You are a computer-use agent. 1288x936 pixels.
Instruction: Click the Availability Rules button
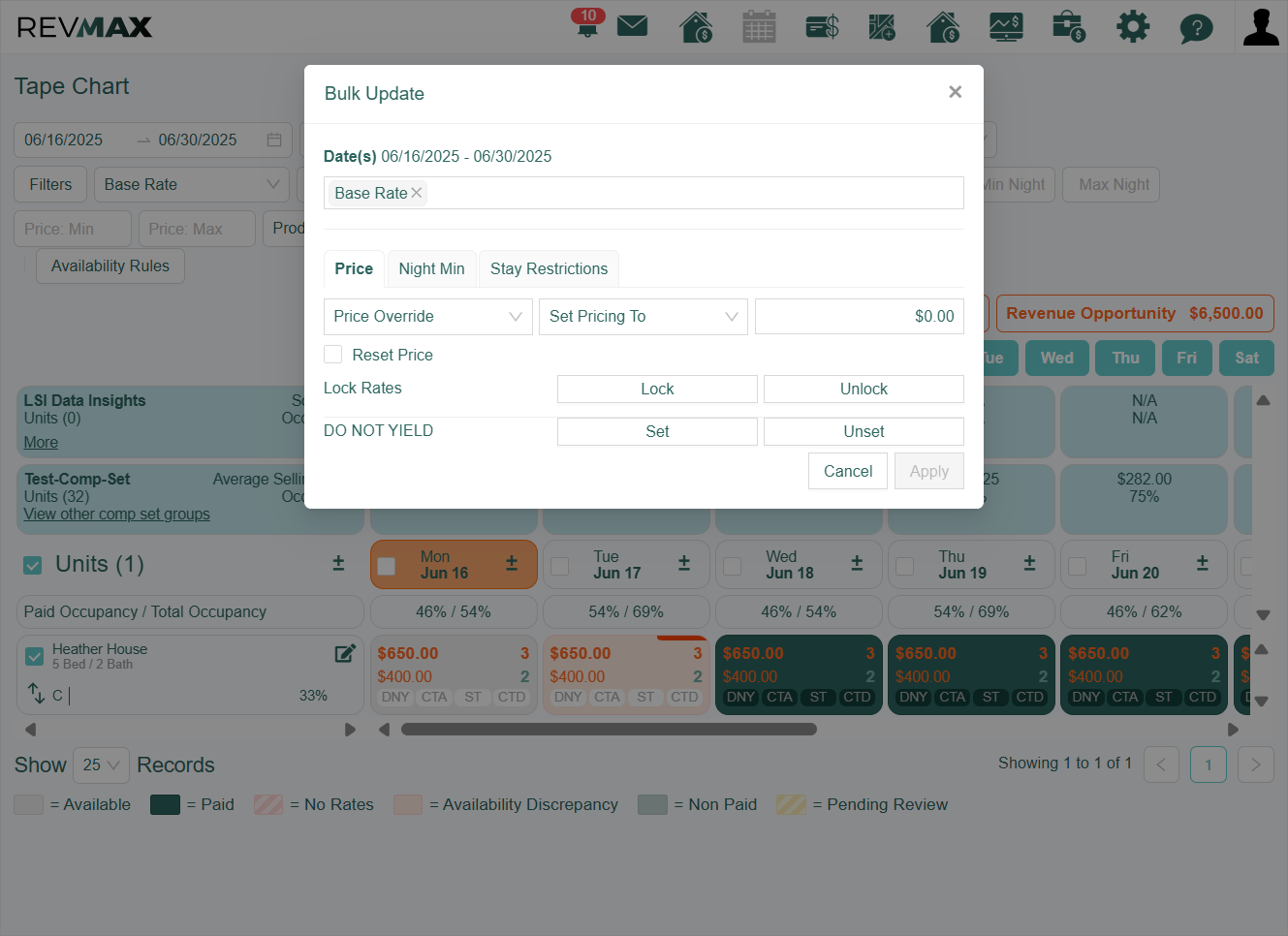coord(110,266)
